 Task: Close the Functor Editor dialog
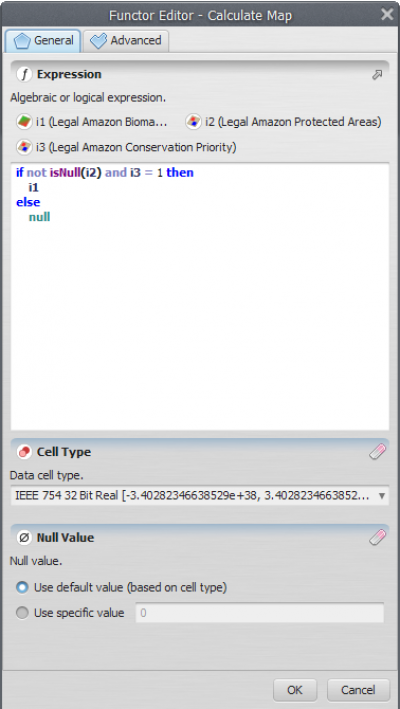point(387,14)
